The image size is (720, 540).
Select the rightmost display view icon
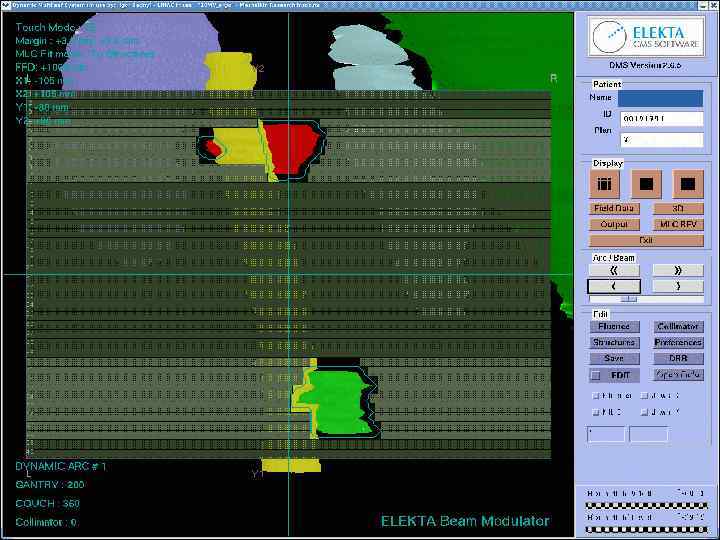688,184
